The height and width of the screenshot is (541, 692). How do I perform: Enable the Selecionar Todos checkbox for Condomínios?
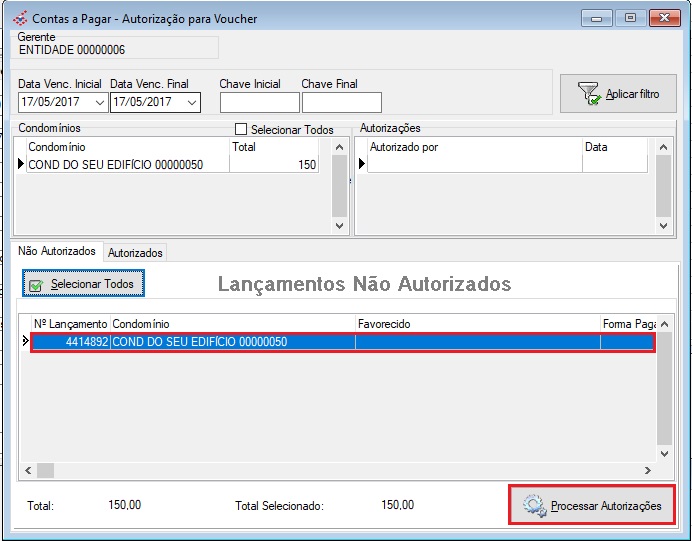[x=241, y=129]
